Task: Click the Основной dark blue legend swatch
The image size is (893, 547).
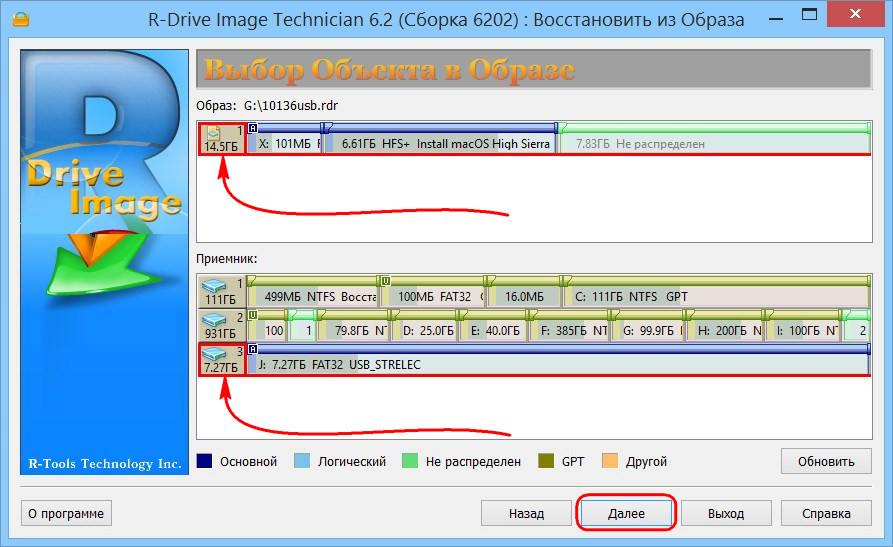Action: 204,461
